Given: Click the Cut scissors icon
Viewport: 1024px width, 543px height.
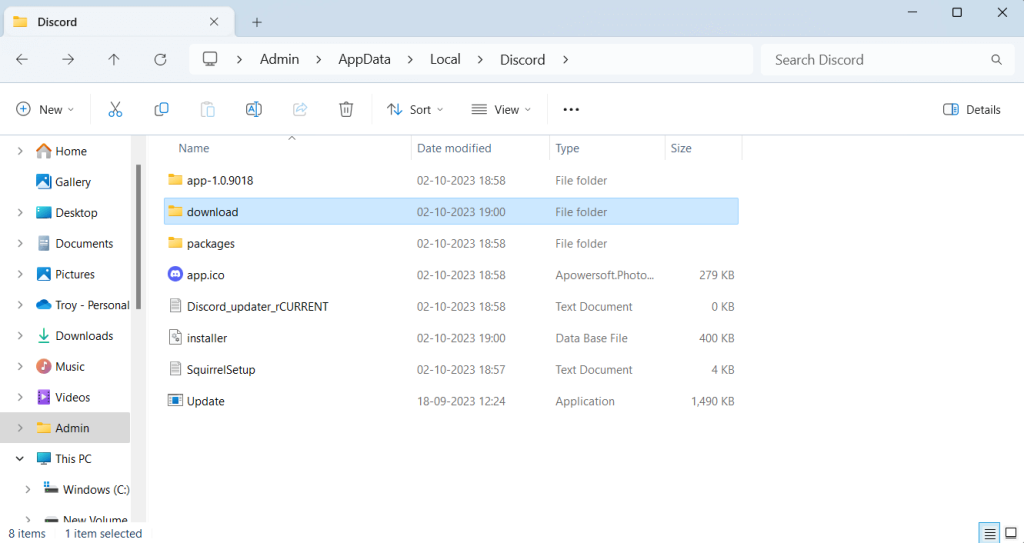Looking at the screenshot, I should pyautogui.click(x=115, y=109).
